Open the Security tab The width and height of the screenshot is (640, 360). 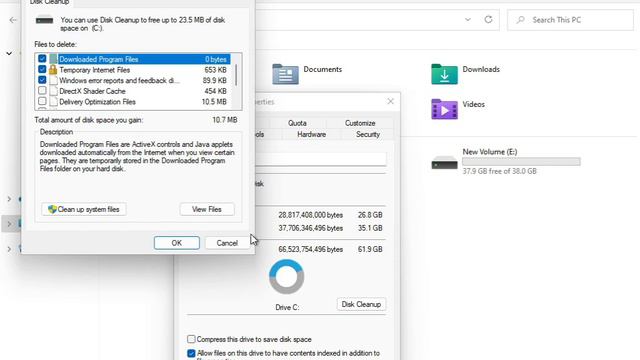[x=368, y=134]
